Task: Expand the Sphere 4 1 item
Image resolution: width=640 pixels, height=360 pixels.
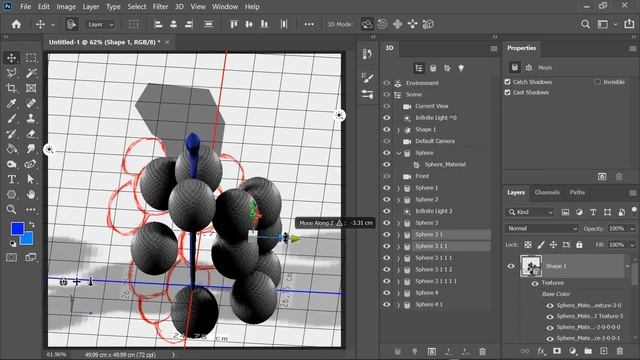Action: coord(399,305)
